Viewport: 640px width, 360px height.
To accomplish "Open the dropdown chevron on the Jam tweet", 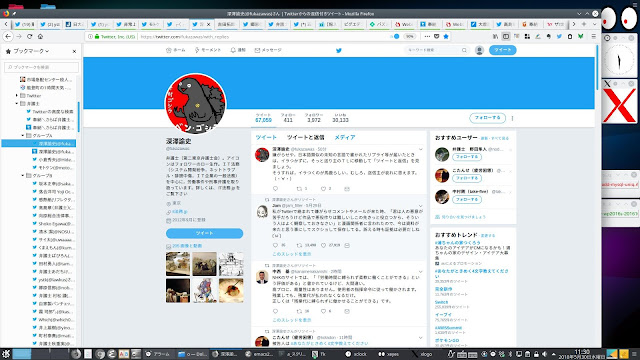I will pyautogui.click(x=421, y=206).
